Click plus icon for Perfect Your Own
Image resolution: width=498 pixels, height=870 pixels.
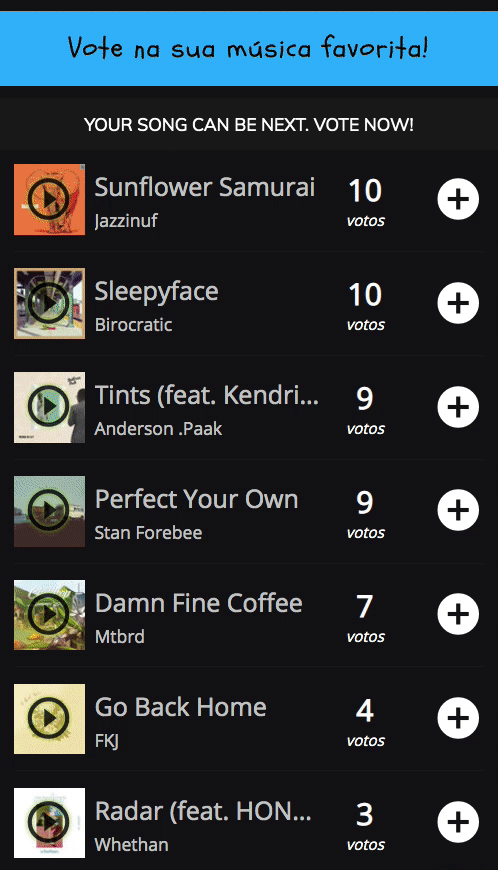pos(458,510)
